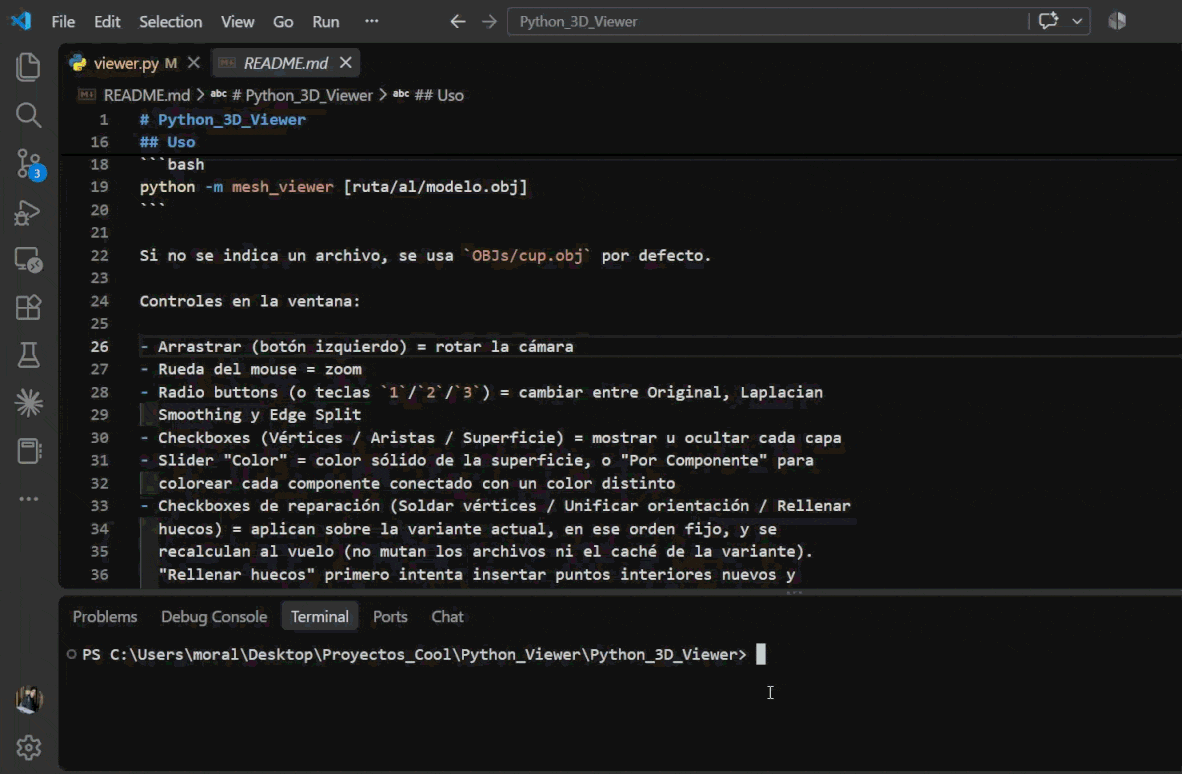Click the Python_3D_Viewer command center search box
This screenshot has height=774, width=1182.
(x=767, y=21)
